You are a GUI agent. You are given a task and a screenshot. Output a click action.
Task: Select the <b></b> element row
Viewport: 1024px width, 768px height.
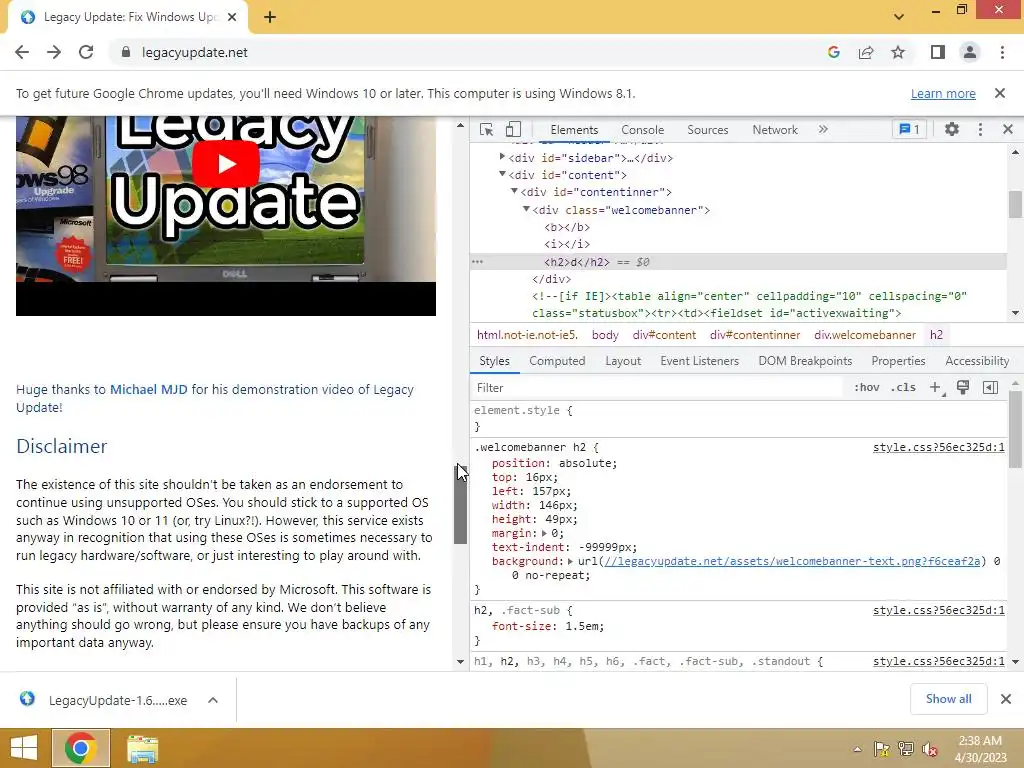tap(567, 227)
